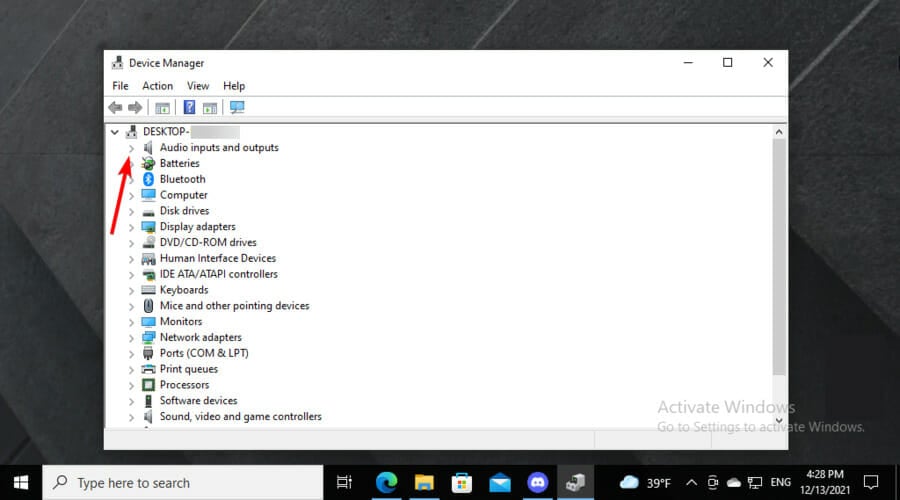Select the Print queues printer icon

click(148, 369)
